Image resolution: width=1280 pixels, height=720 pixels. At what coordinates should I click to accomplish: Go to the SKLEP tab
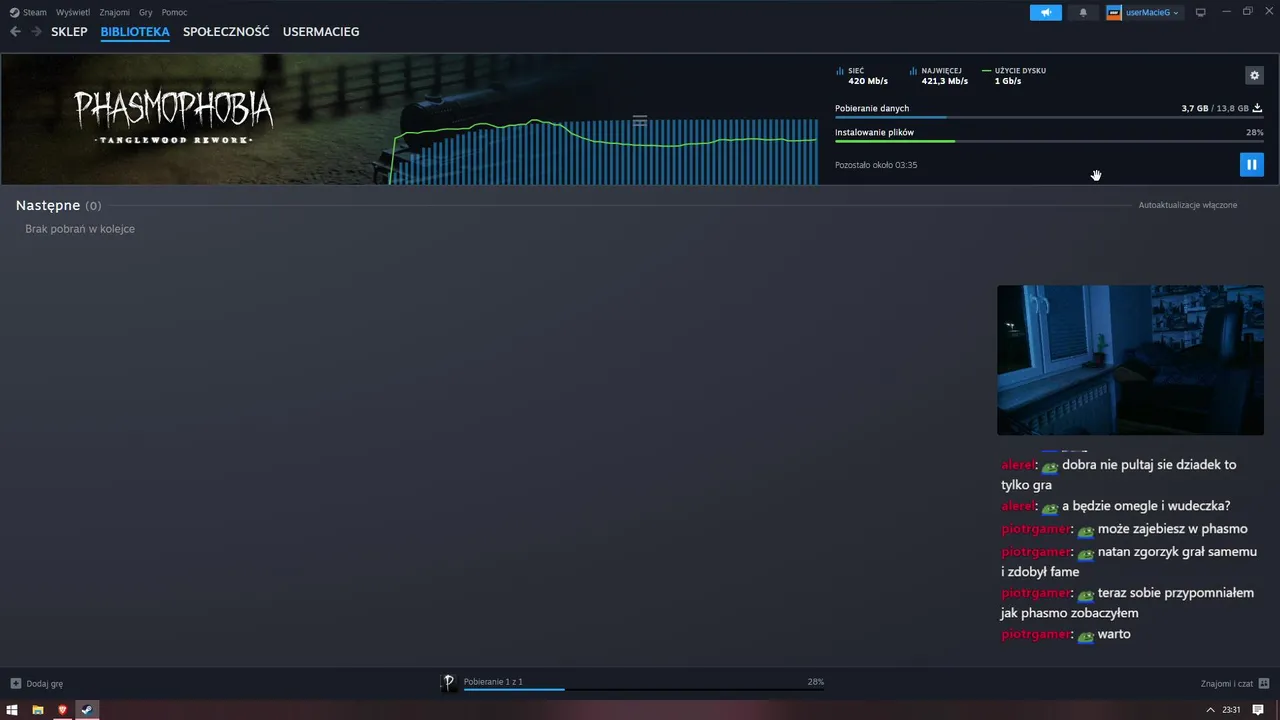(x=69, y=32)
